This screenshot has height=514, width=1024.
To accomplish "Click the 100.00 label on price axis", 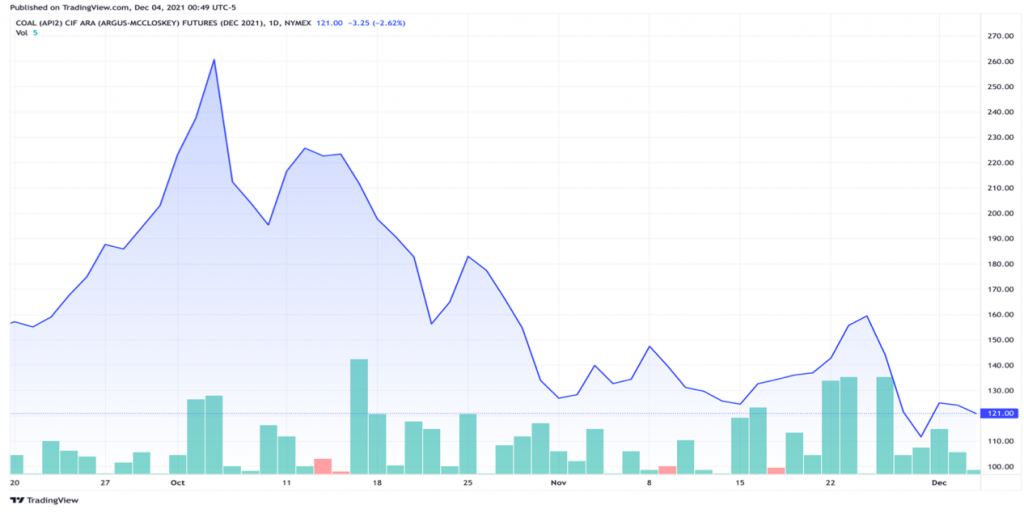I will 1000,467.
